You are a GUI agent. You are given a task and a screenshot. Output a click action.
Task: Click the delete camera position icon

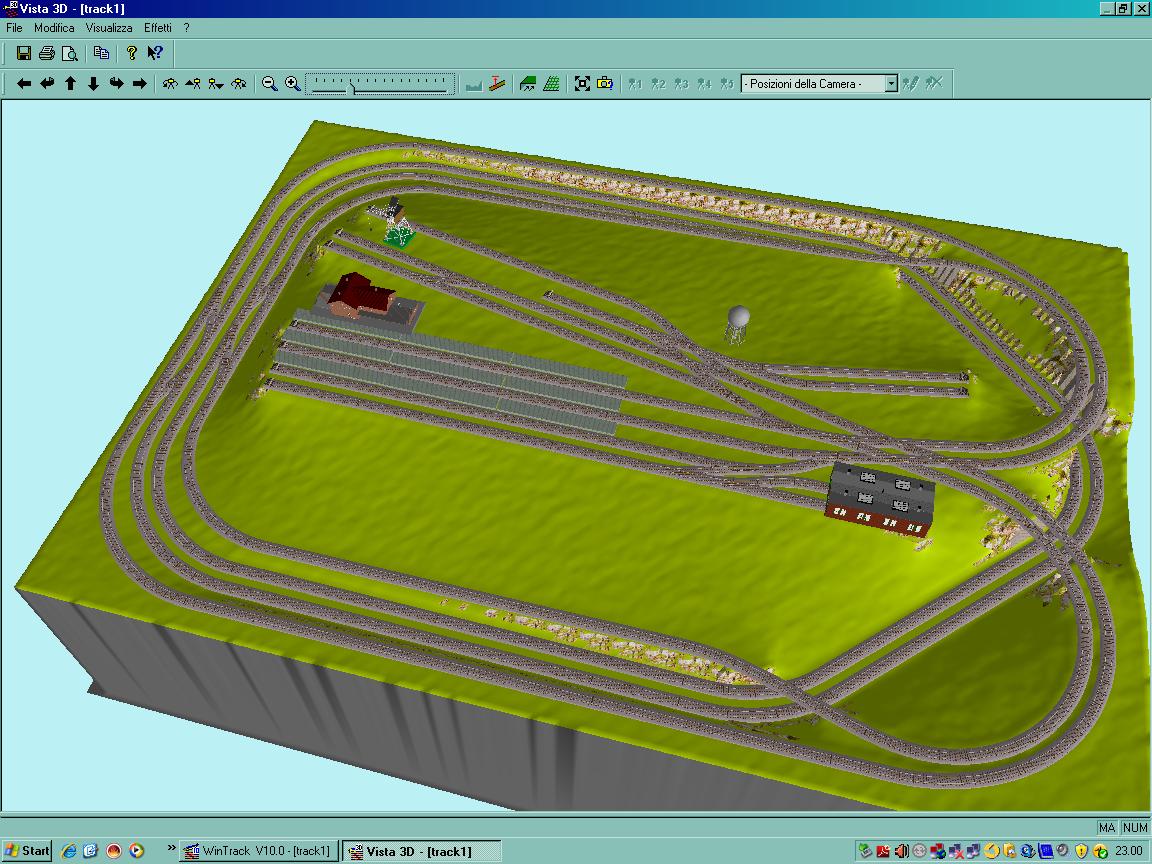click(934, 84)
